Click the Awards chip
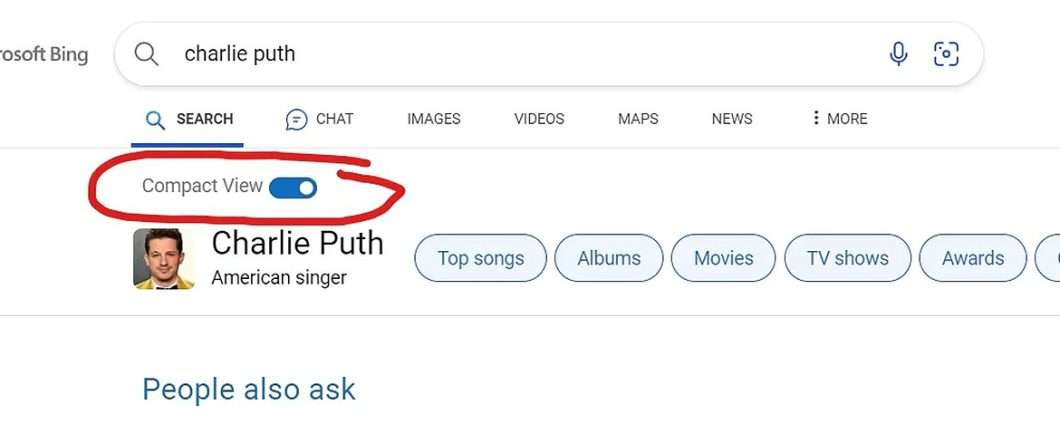1060x424 pixels. coord(972,258)
